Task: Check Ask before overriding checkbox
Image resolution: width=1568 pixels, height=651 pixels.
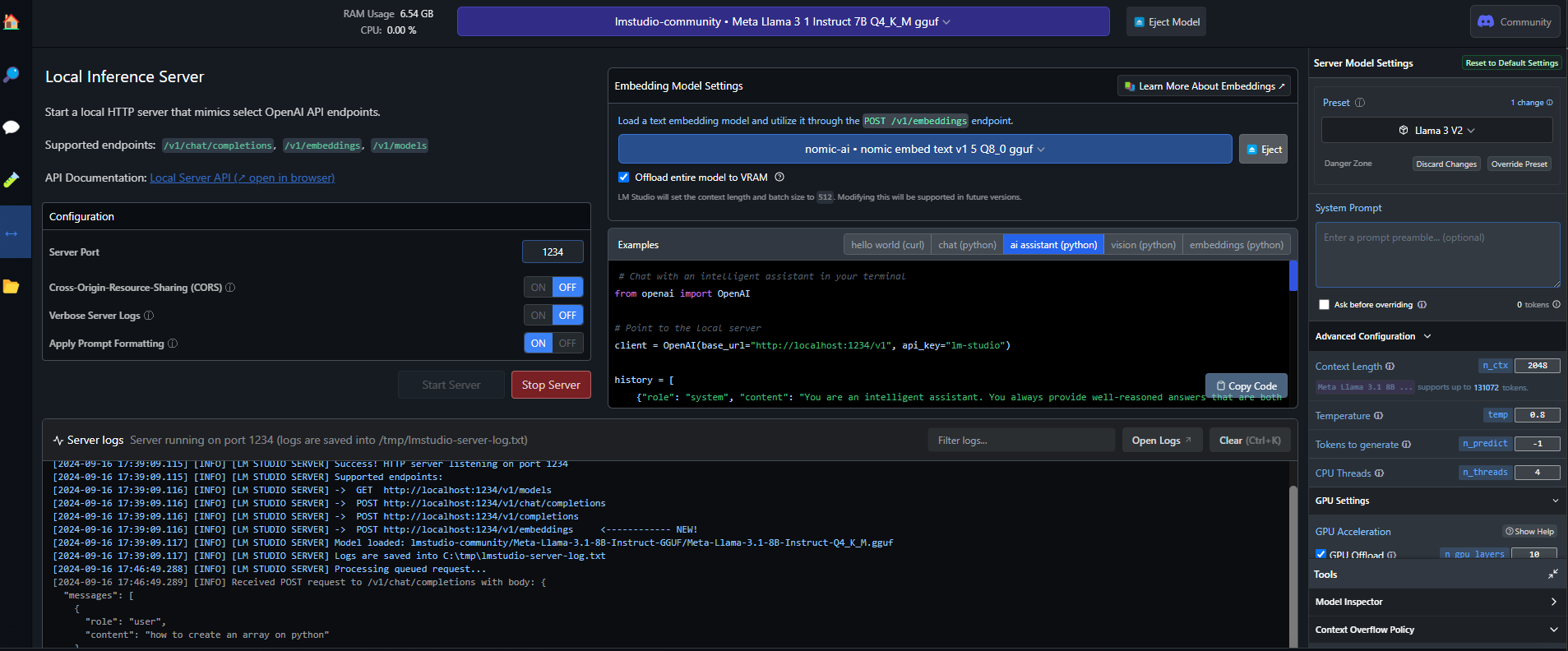Action: tap(1324, 305)
